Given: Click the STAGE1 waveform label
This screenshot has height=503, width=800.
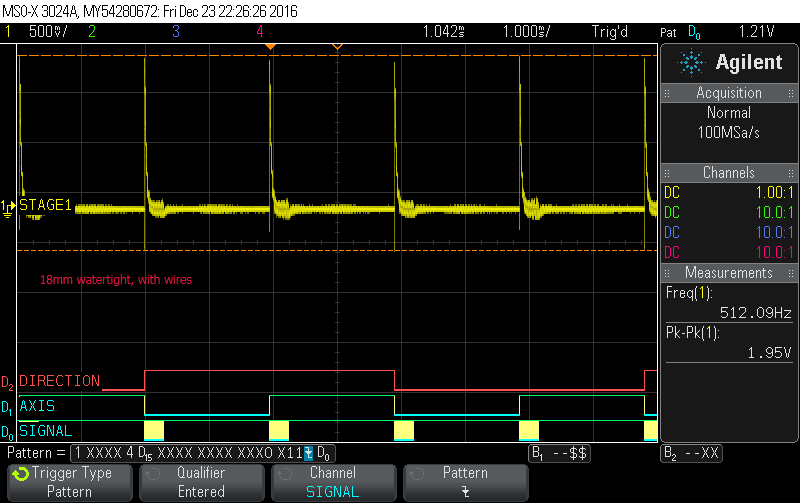Looking at the screenshot, I should pyautogui.click(x=45, y=206).
